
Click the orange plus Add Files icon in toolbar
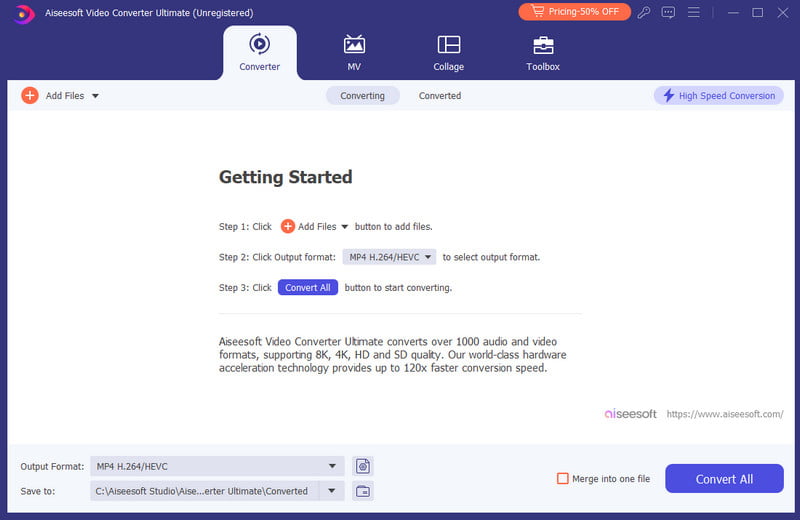tap(30, 95)
